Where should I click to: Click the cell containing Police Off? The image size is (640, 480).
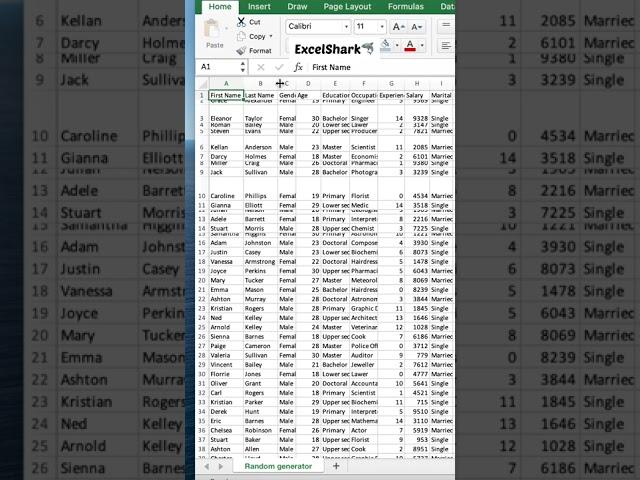pyautogui.click(x=364, y=346)
